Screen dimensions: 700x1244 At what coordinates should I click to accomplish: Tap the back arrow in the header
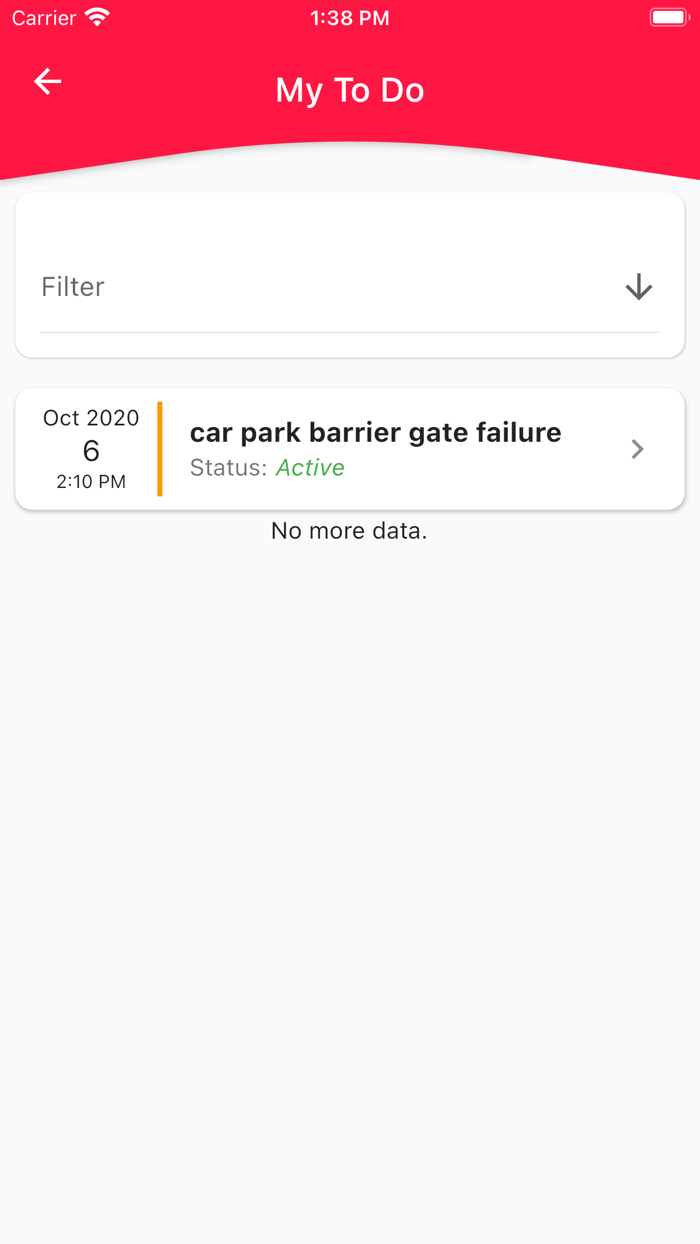[x=47, y=82]
